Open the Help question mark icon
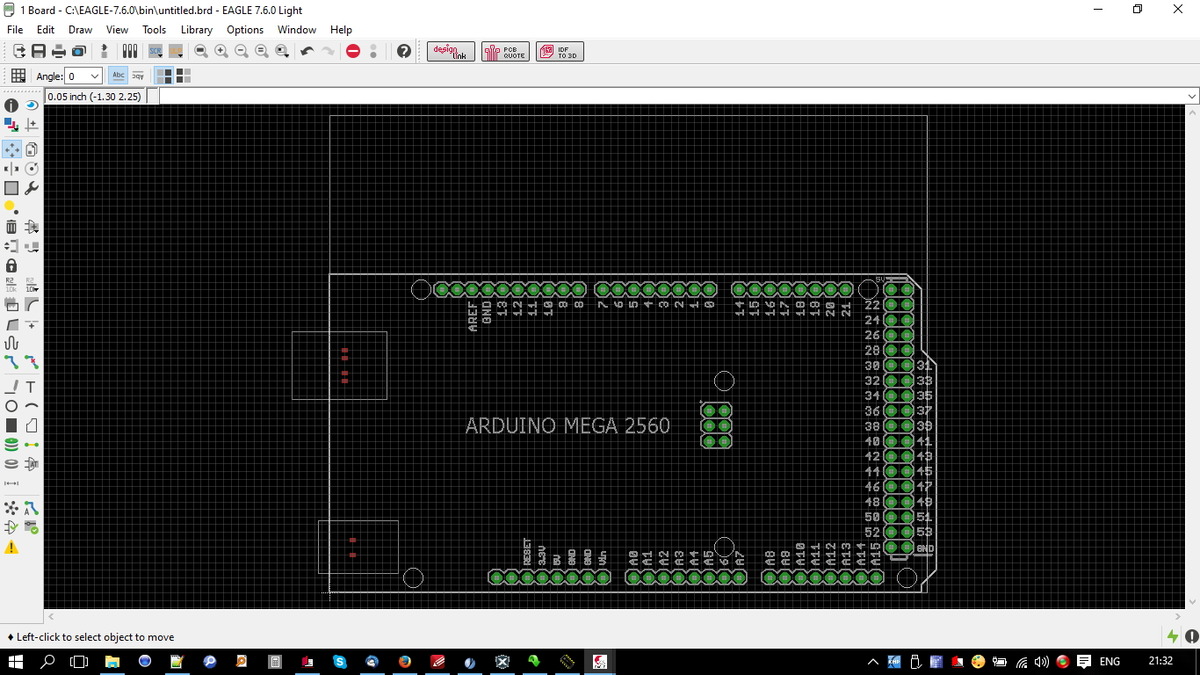The image size is (1200, 675). pos(404,51)
